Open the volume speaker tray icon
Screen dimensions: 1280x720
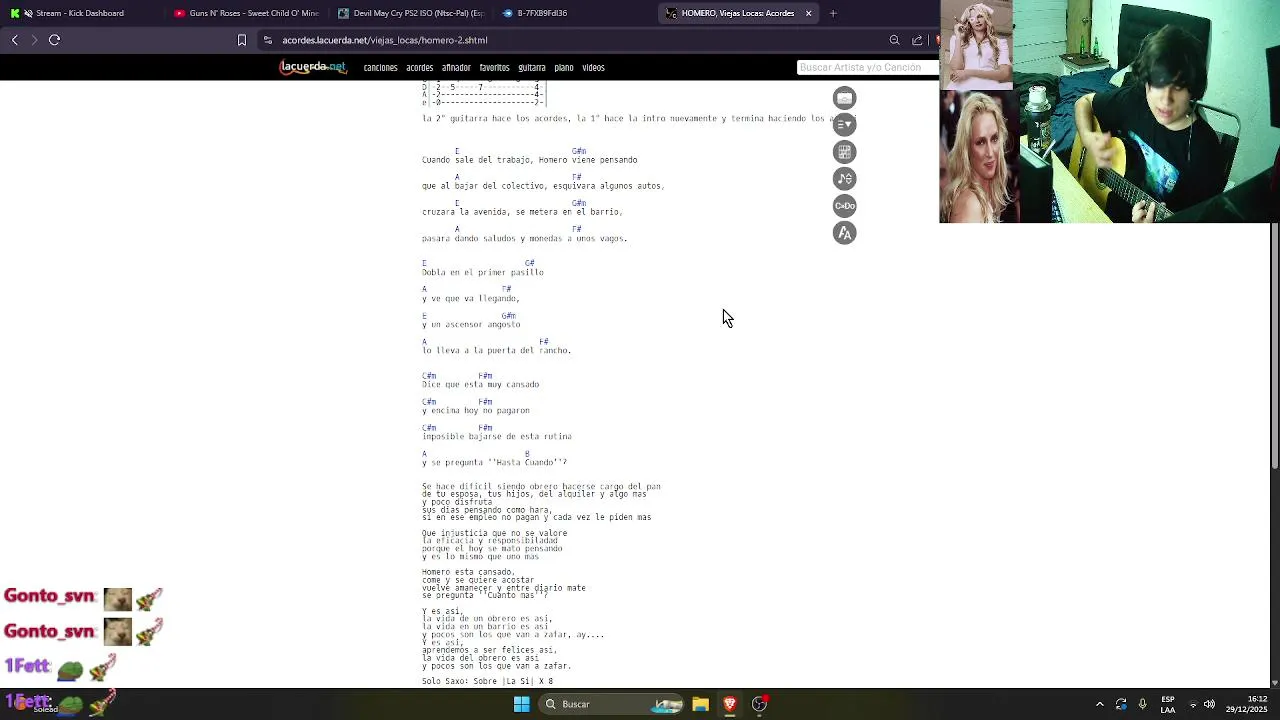tap(1209, 704)
